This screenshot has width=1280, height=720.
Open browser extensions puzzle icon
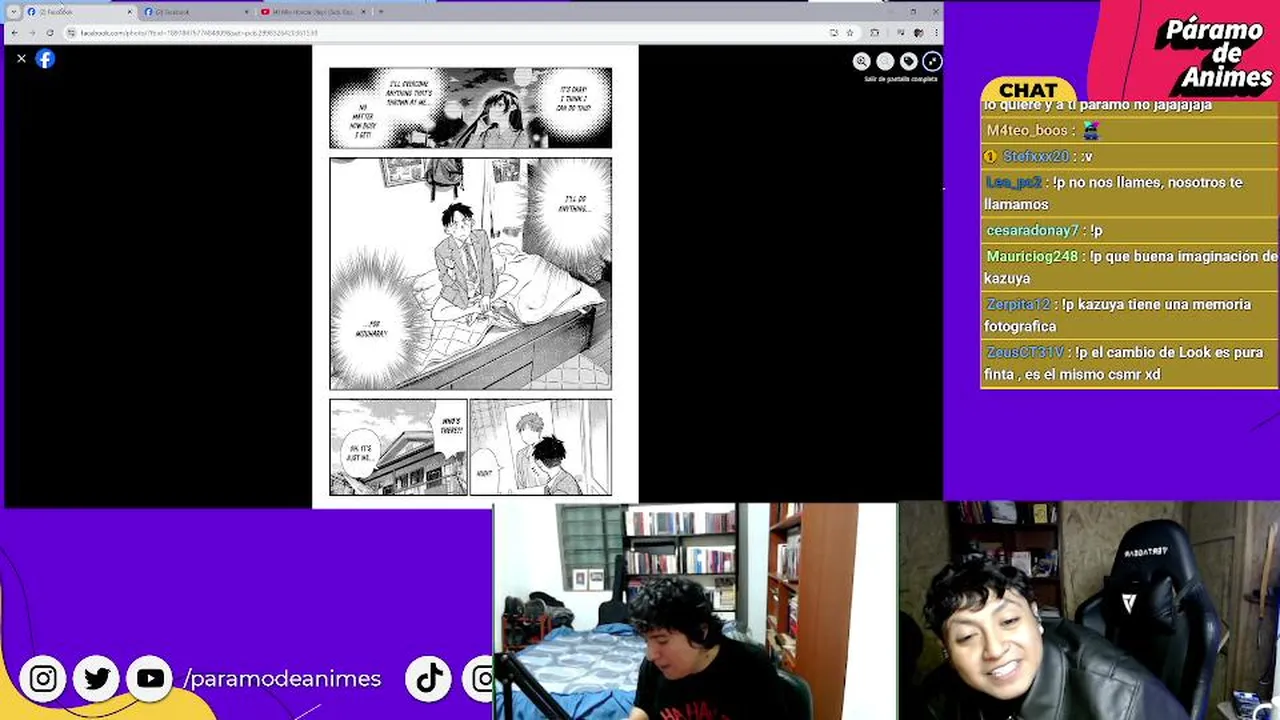[x=875, y=32]
